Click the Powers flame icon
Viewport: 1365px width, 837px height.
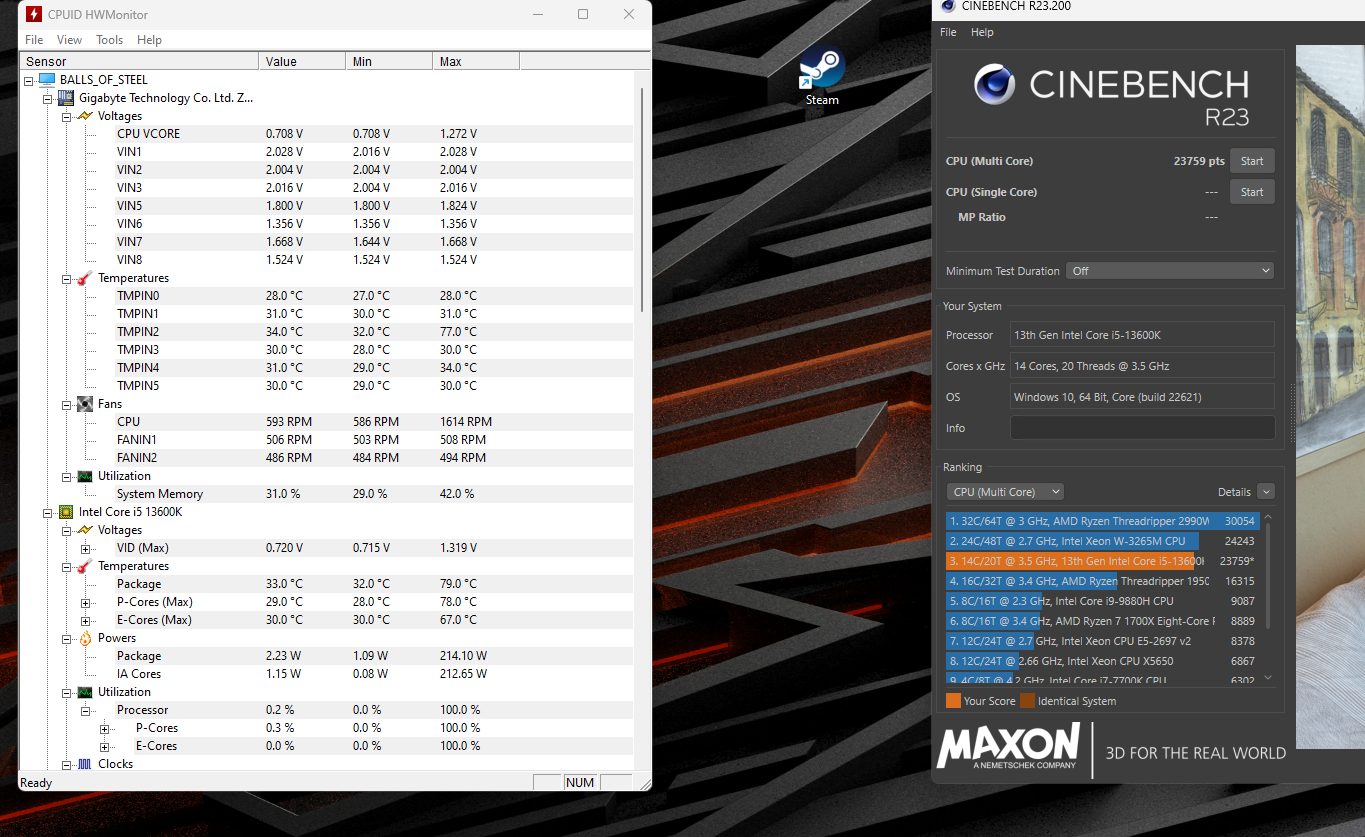[x=85, y=638]
